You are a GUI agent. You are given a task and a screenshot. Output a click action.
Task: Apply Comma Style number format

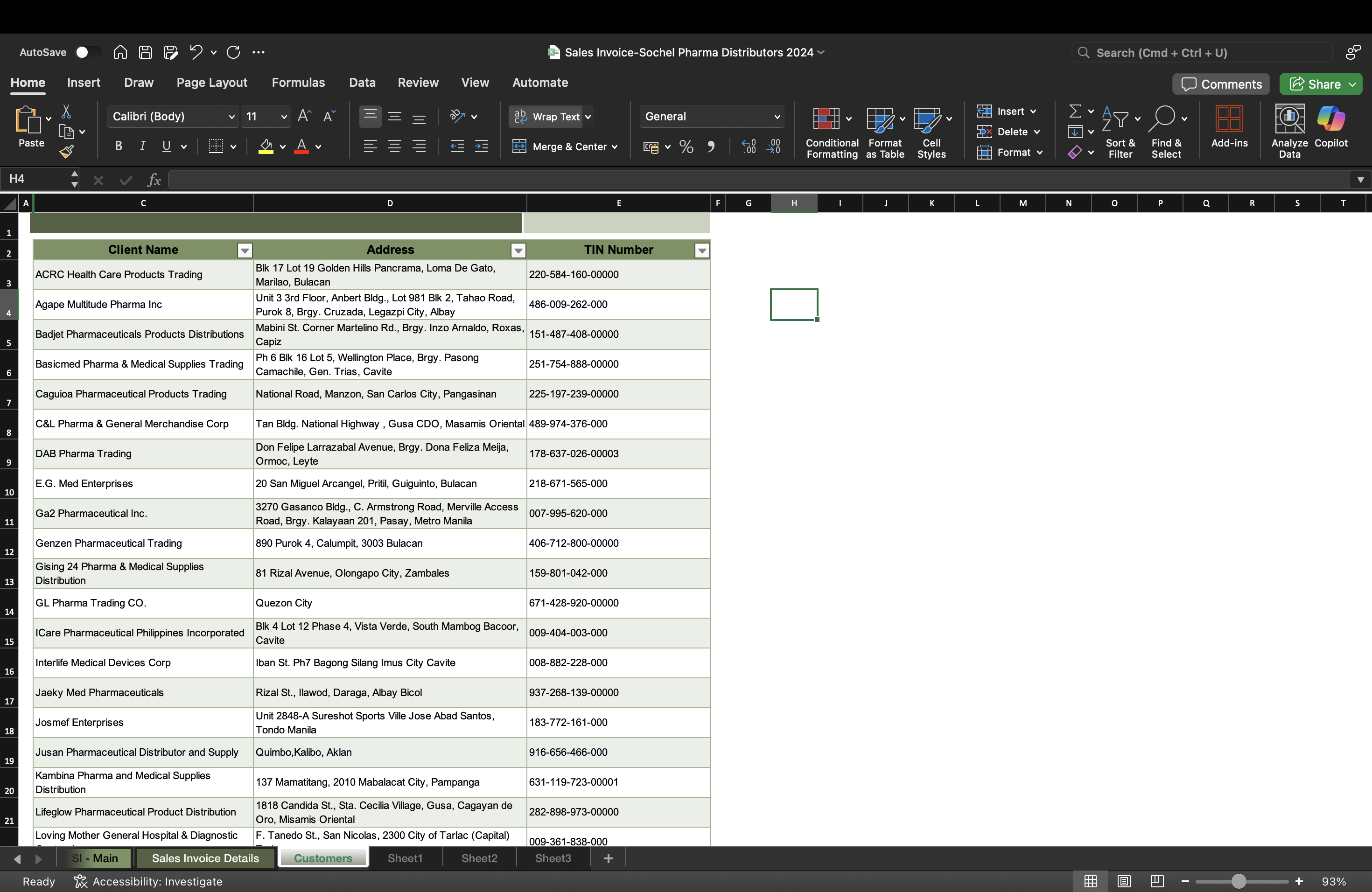[x=711, y=147]
